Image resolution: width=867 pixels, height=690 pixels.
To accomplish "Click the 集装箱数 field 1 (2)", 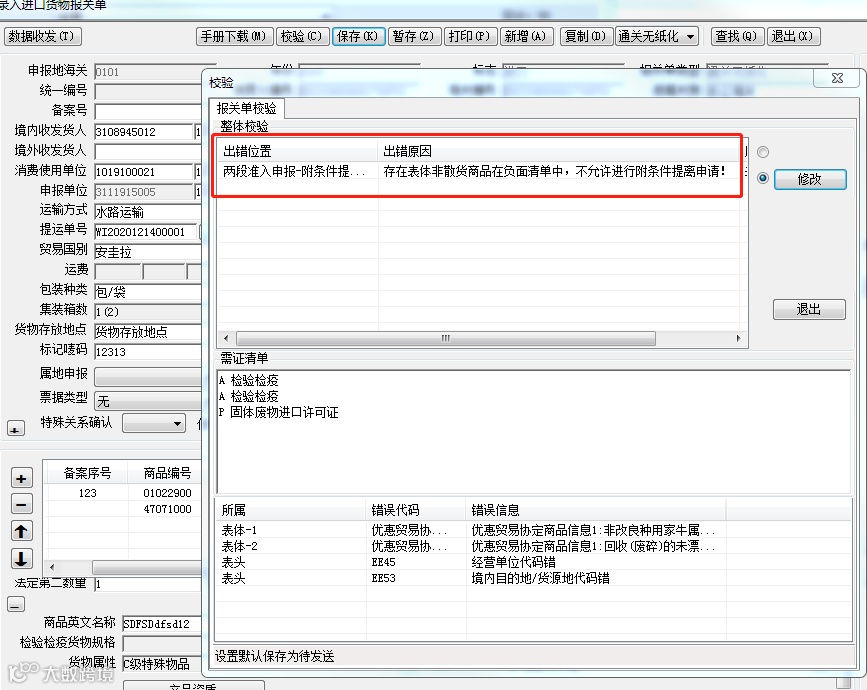I will click(x=148, y=312).
